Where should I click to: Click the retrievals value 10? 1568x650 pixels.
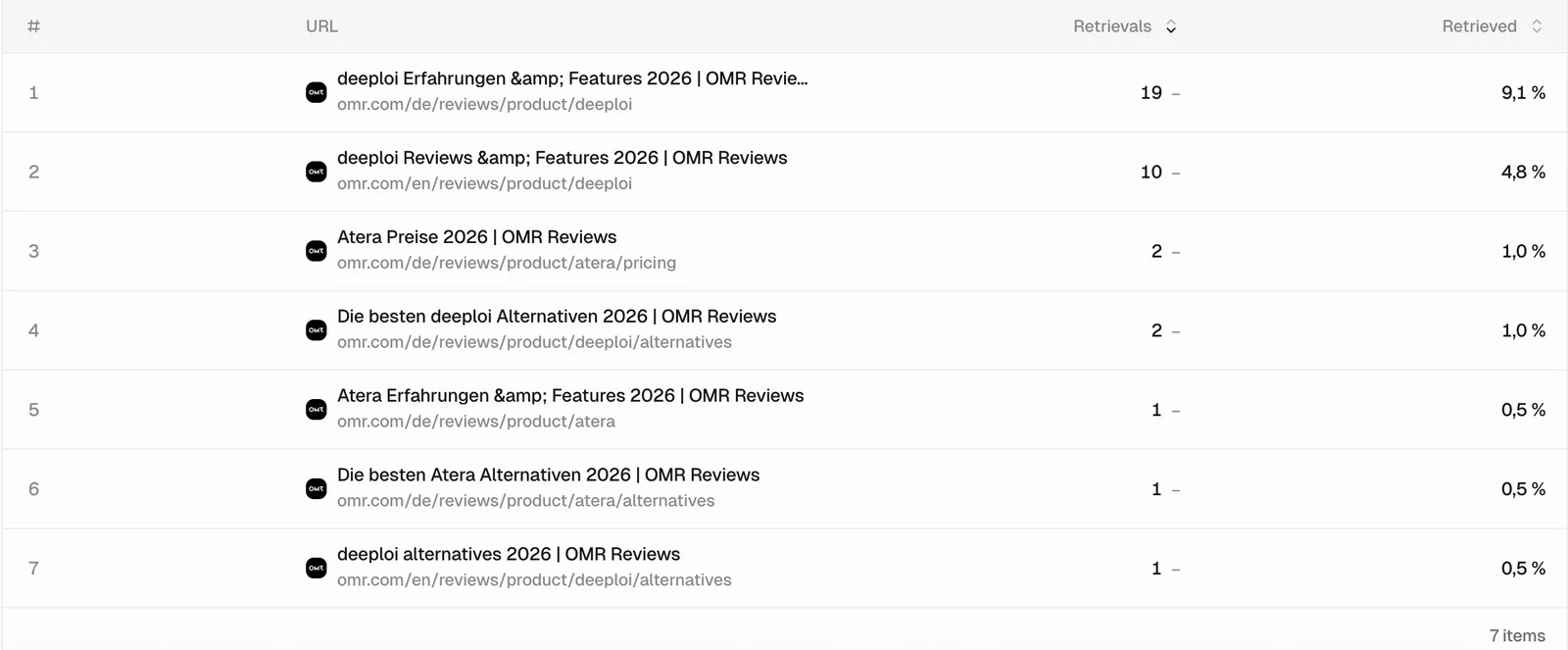[1151, 173]
